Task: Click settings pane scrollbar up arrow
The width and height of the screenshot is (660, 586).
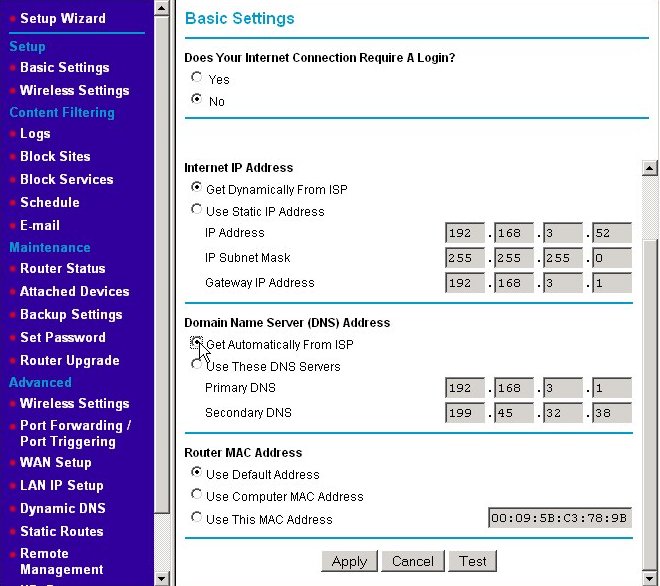Action: pos(650,168)
